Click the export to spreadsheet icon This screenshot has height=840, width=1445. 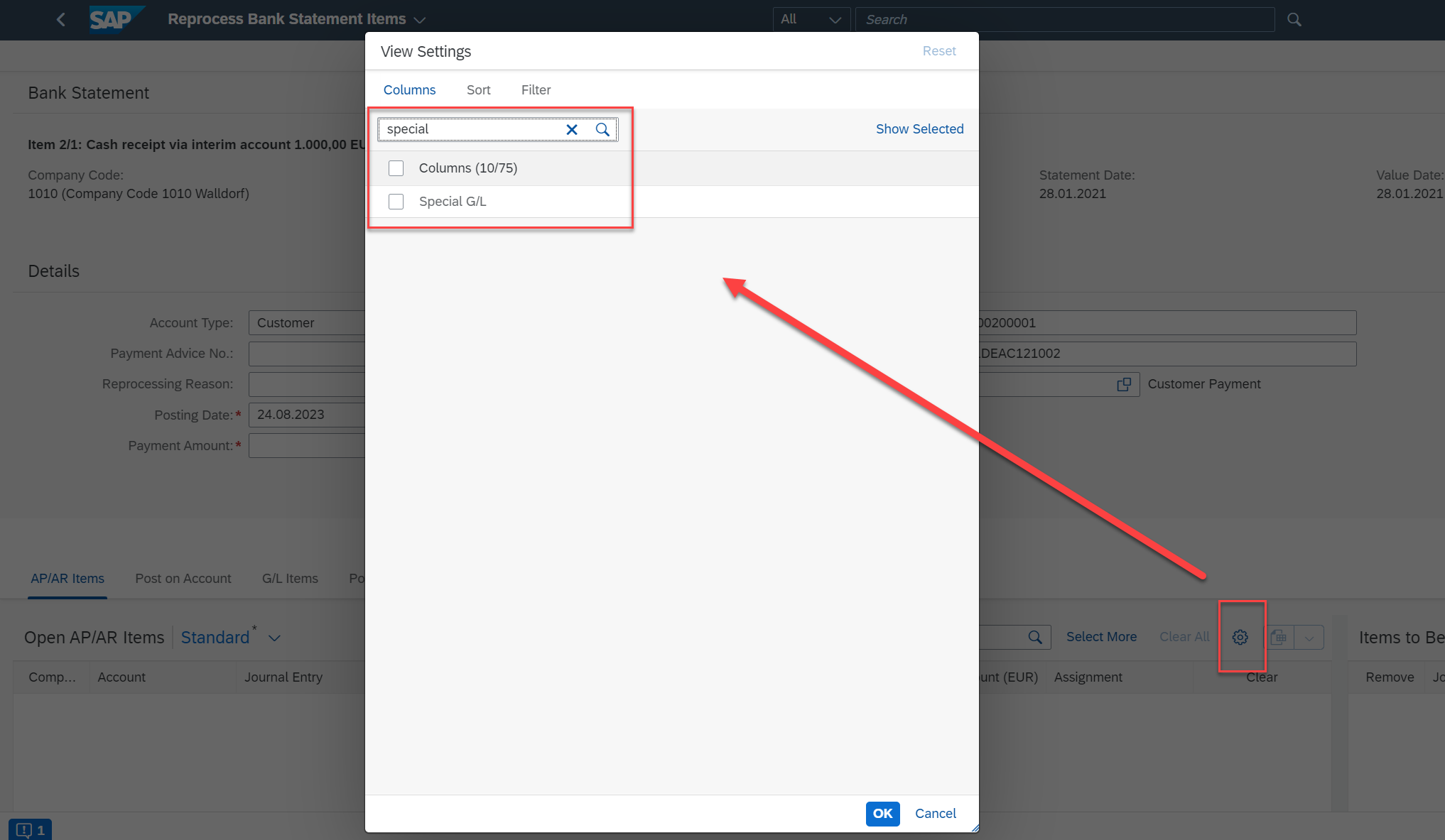[1279, 638]
